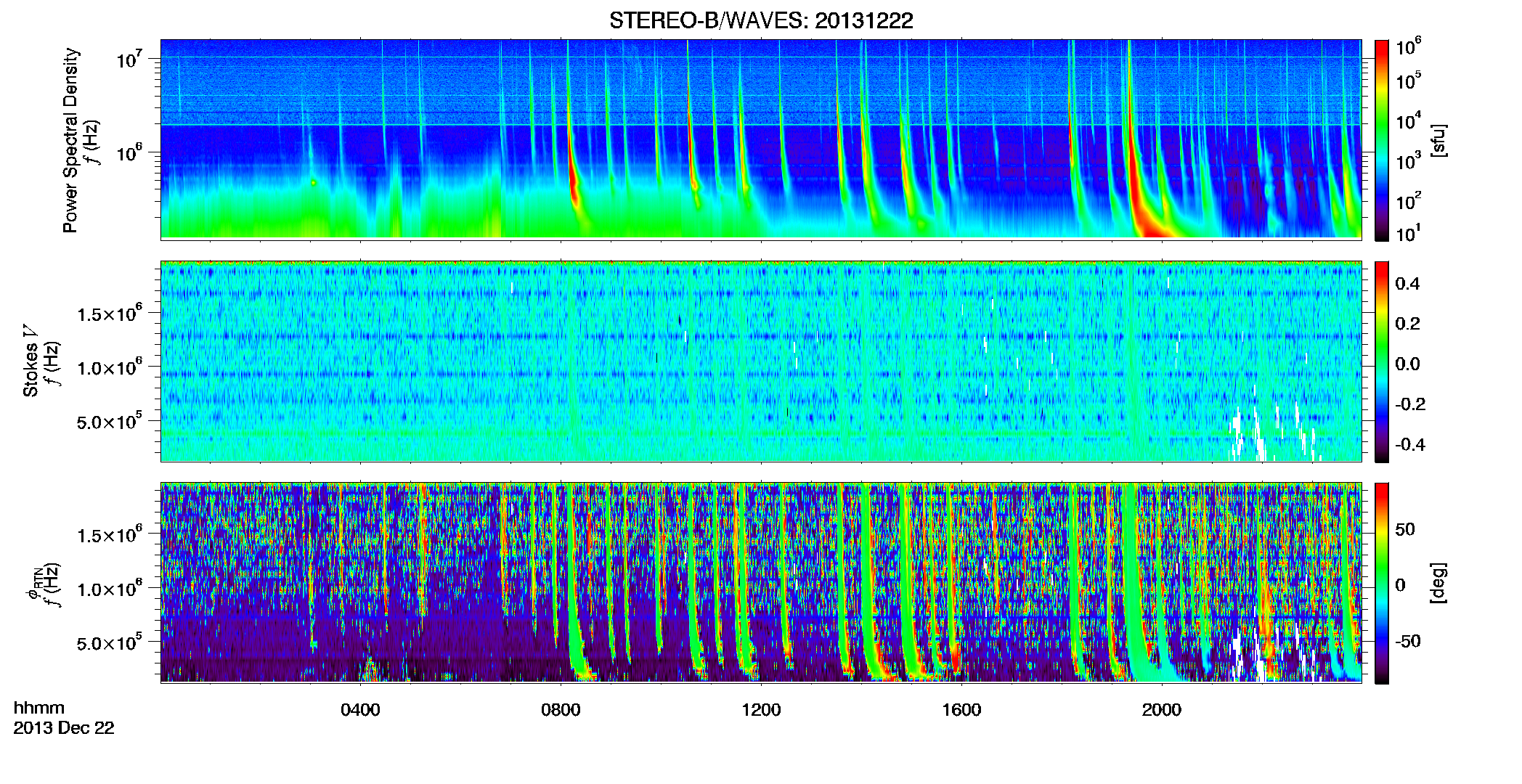Click the 0.0 Stokes V colorbar tick label

click(1407, 364)
